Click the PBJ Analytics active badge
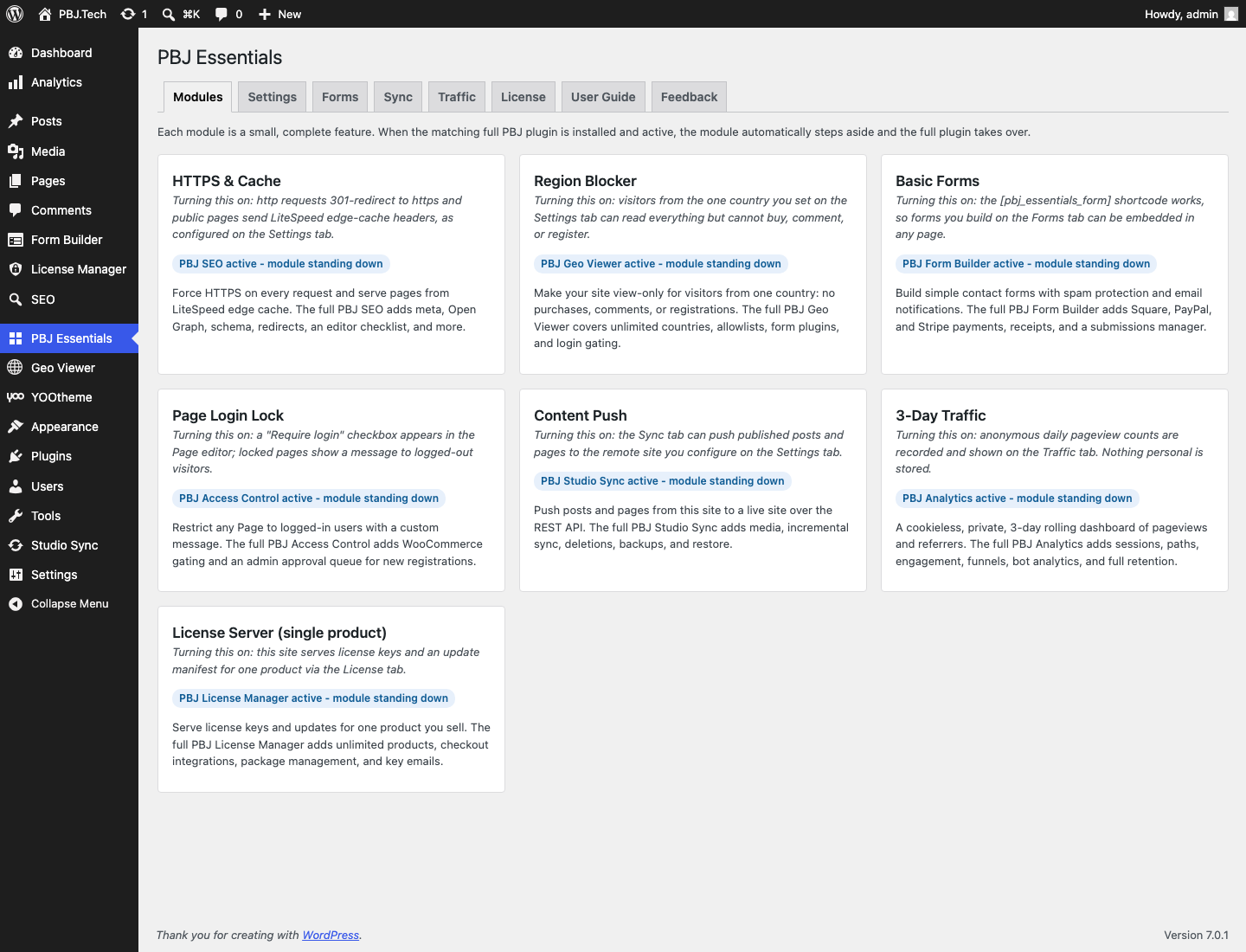The height and width of the screenshot is (952, 1246). [x=1018, y=499]
